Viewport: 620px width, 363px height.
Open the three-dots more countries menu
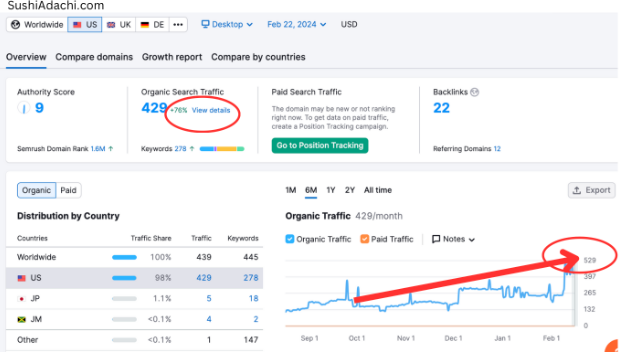tap(178, 25)
